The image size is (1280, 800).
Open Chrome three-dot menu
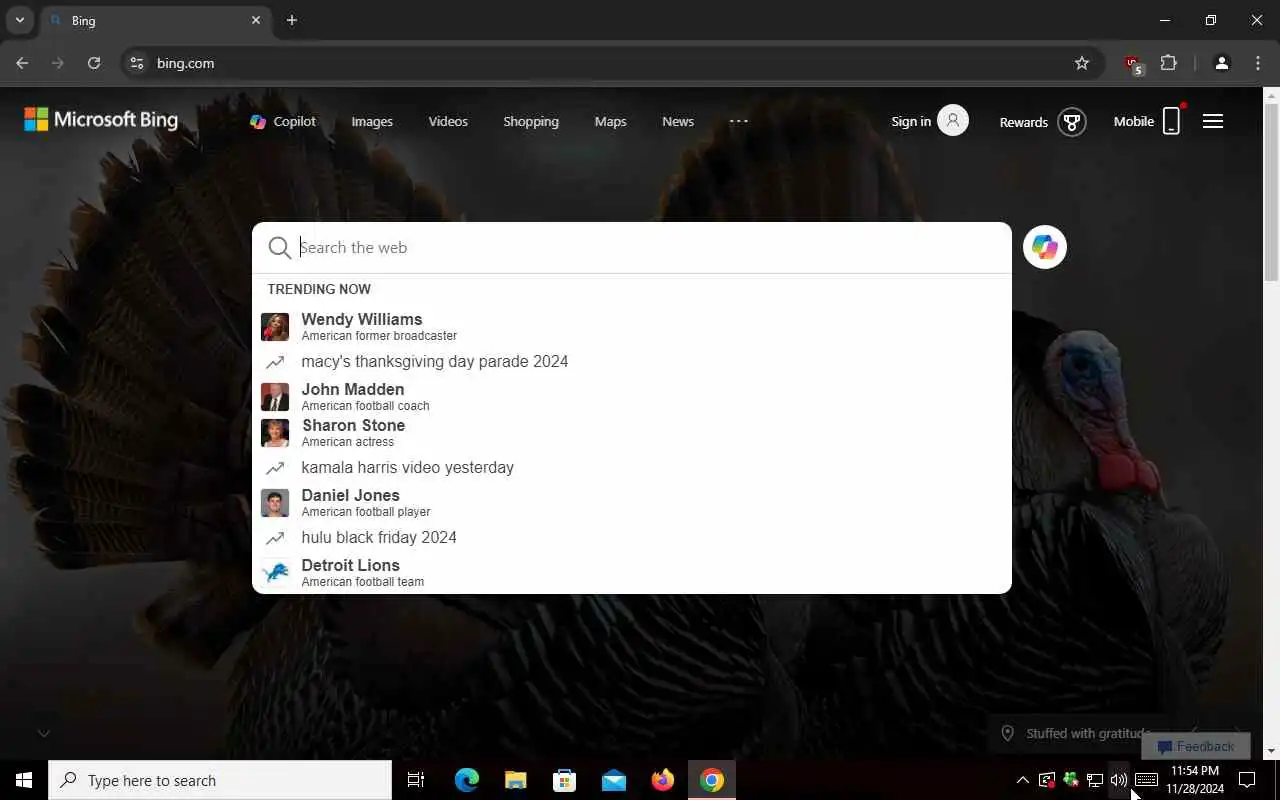pyautogui.click(x=1258, y=63)
